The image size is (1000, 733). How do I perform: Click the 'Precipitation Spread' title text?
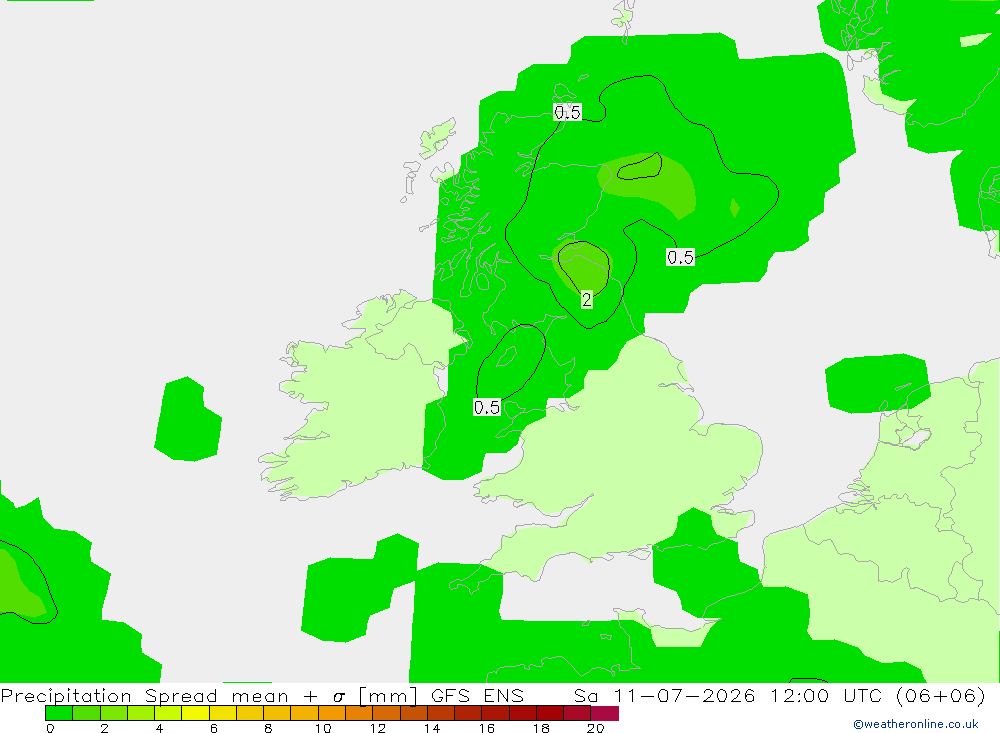pyautogui.click(x=109, y=695)
